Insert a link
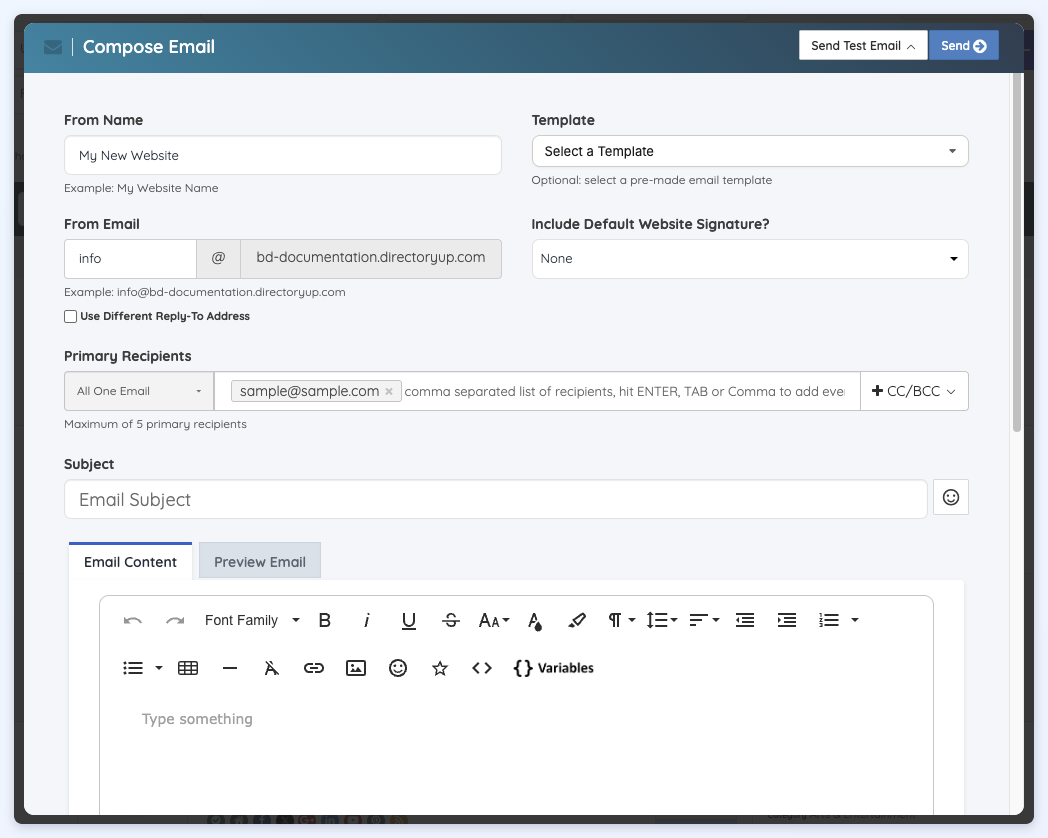1048x838 pixels. pyautogui.click(x=313, y=668)
